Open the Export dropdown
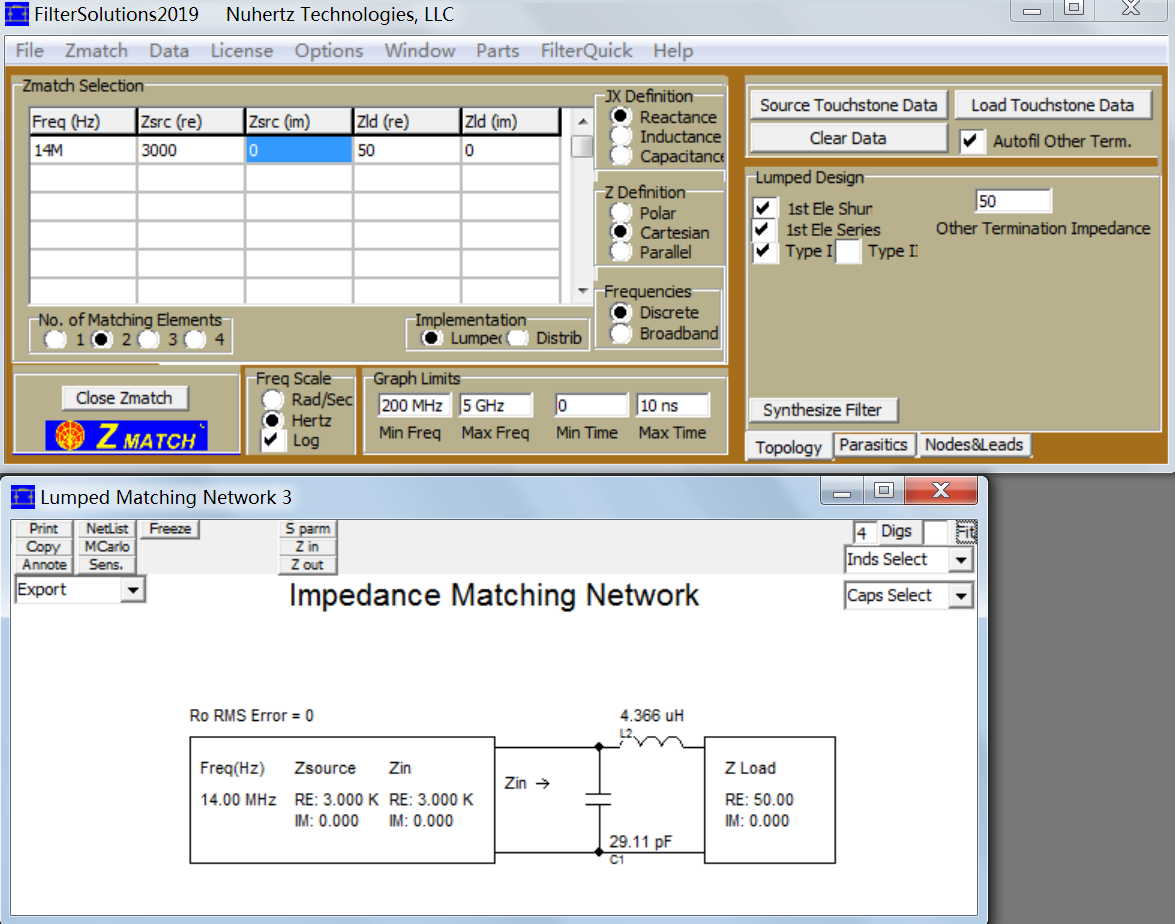 click(x=132, y=591)
